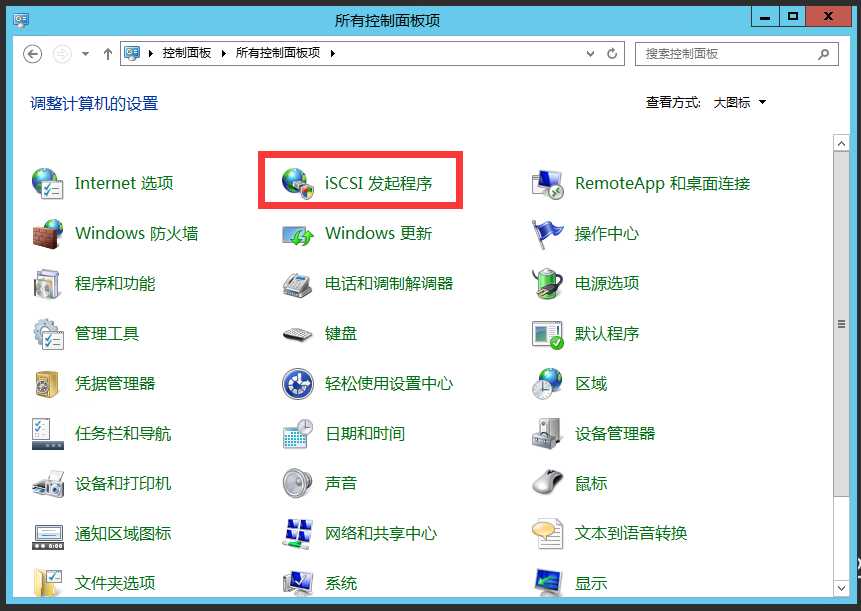Click the search magnifier icon

[x=823, y=54]
